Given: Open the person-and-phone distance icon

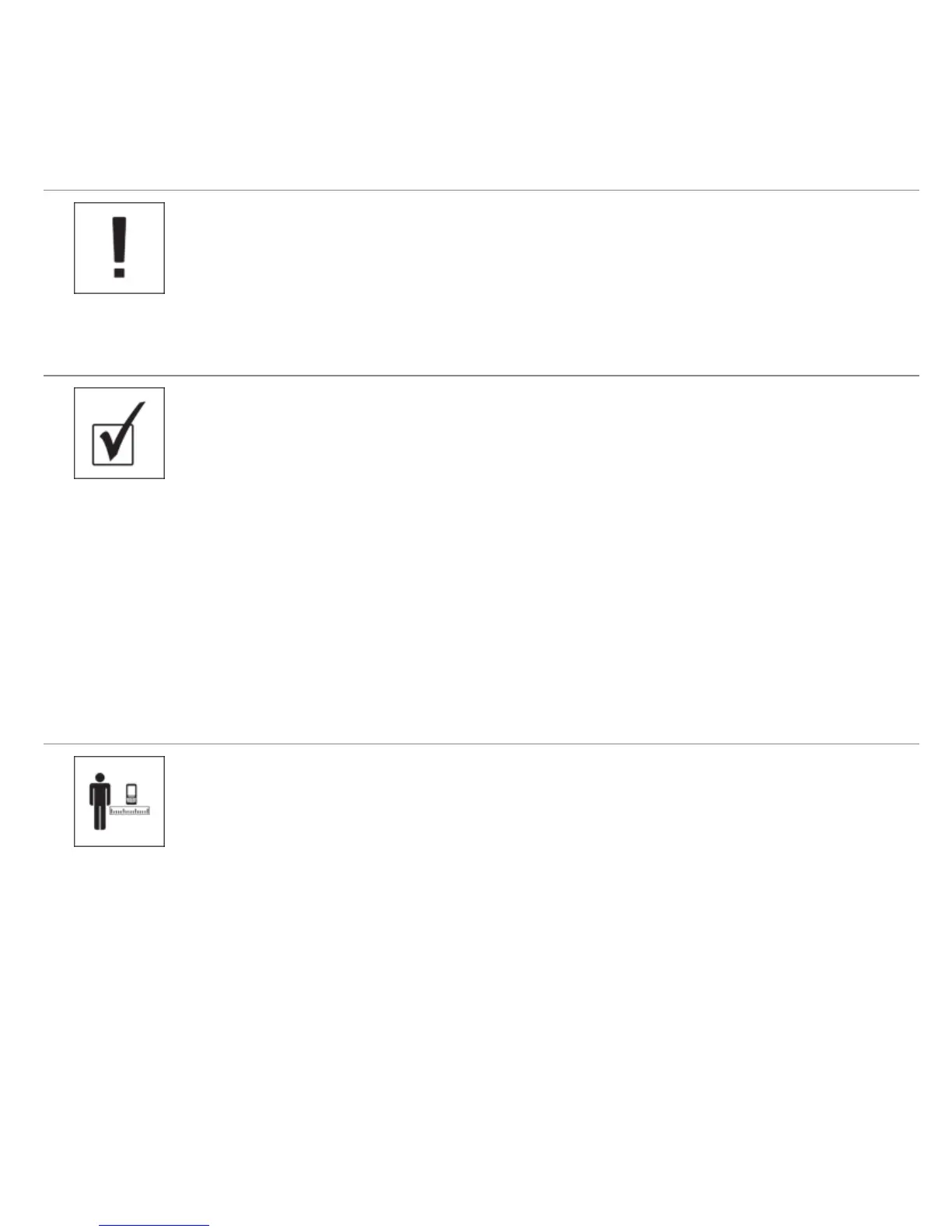Looking at the screenshot, I should 119,801.
